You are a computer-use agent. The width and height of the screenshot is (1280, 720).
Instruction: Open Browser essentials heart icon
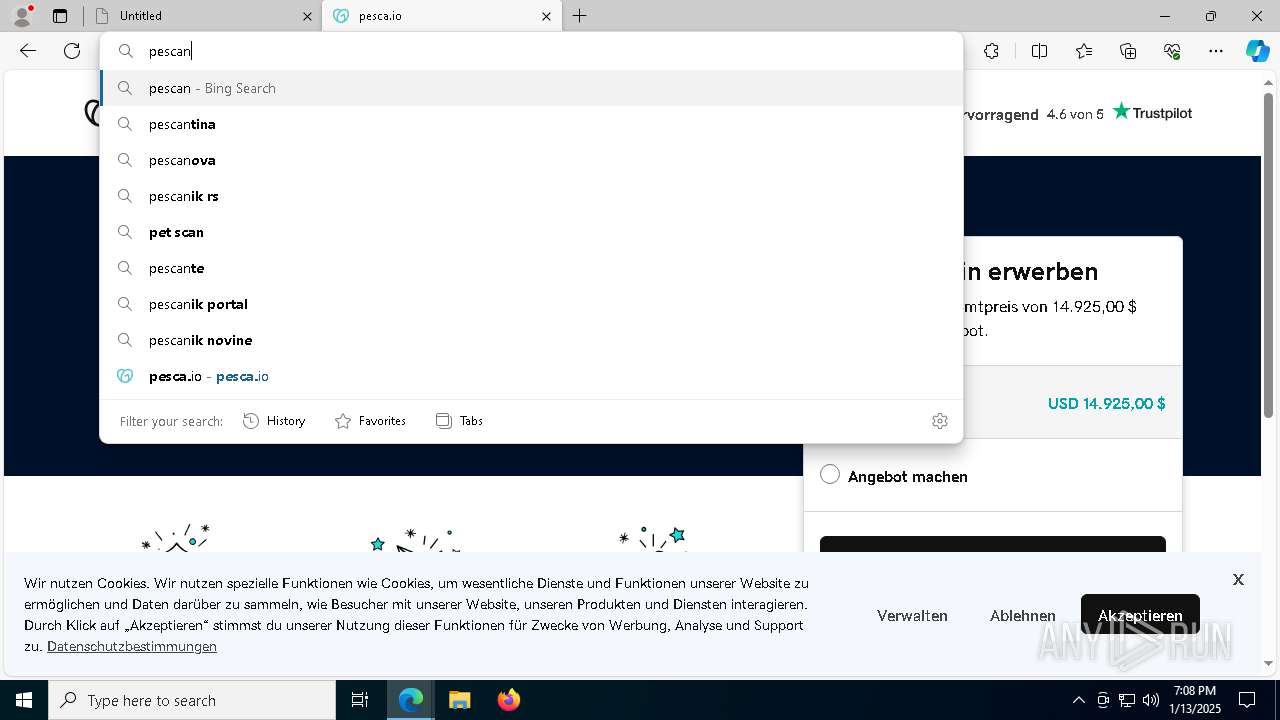1172,51
